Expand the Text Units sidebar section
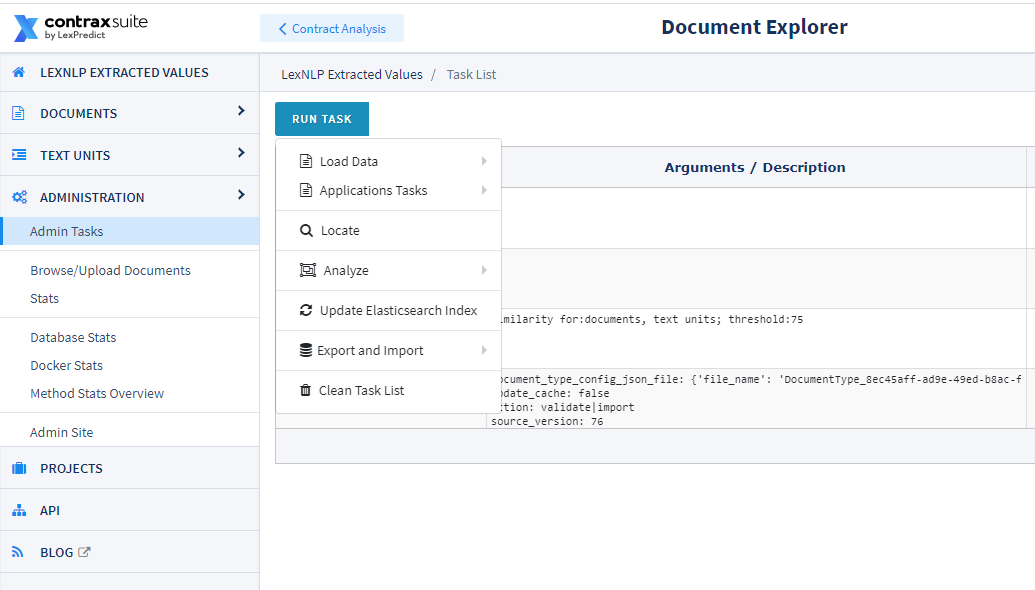 241,153
